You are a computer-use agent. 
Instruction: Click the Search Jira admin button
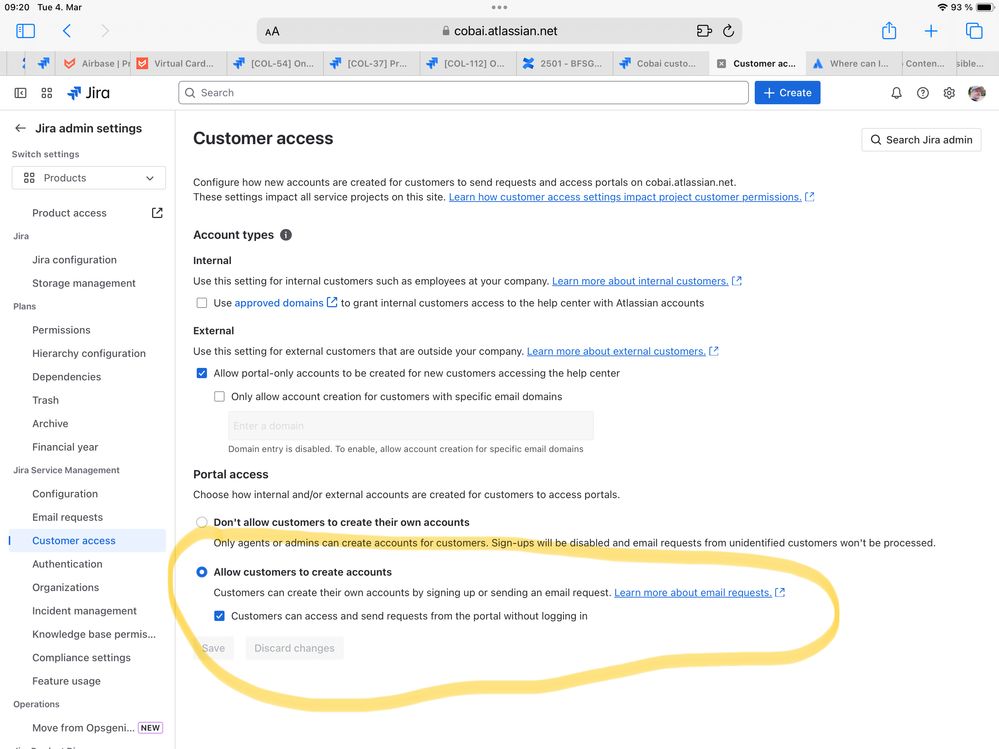click(921, 140)
